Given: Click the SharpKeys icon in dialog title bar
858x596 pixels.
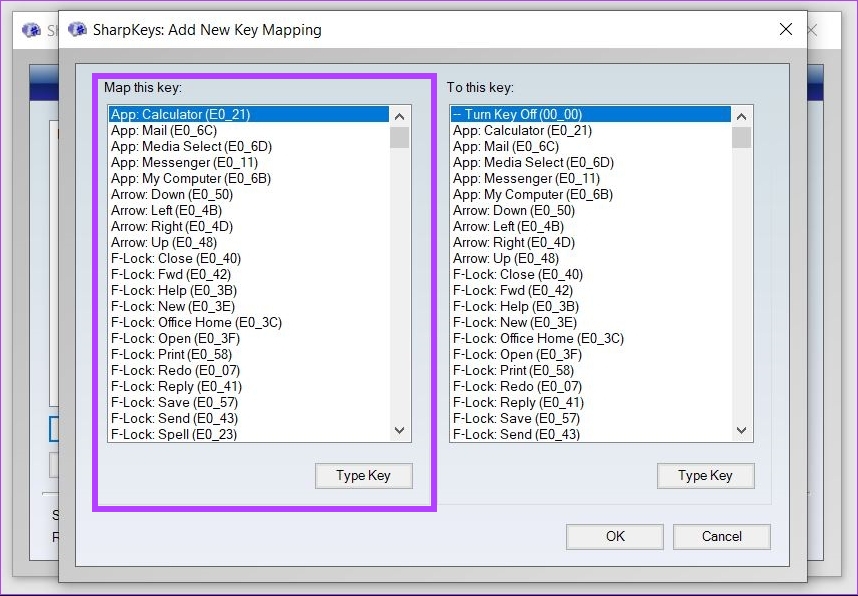Looking at the screenshot, I should coord(78,29).
